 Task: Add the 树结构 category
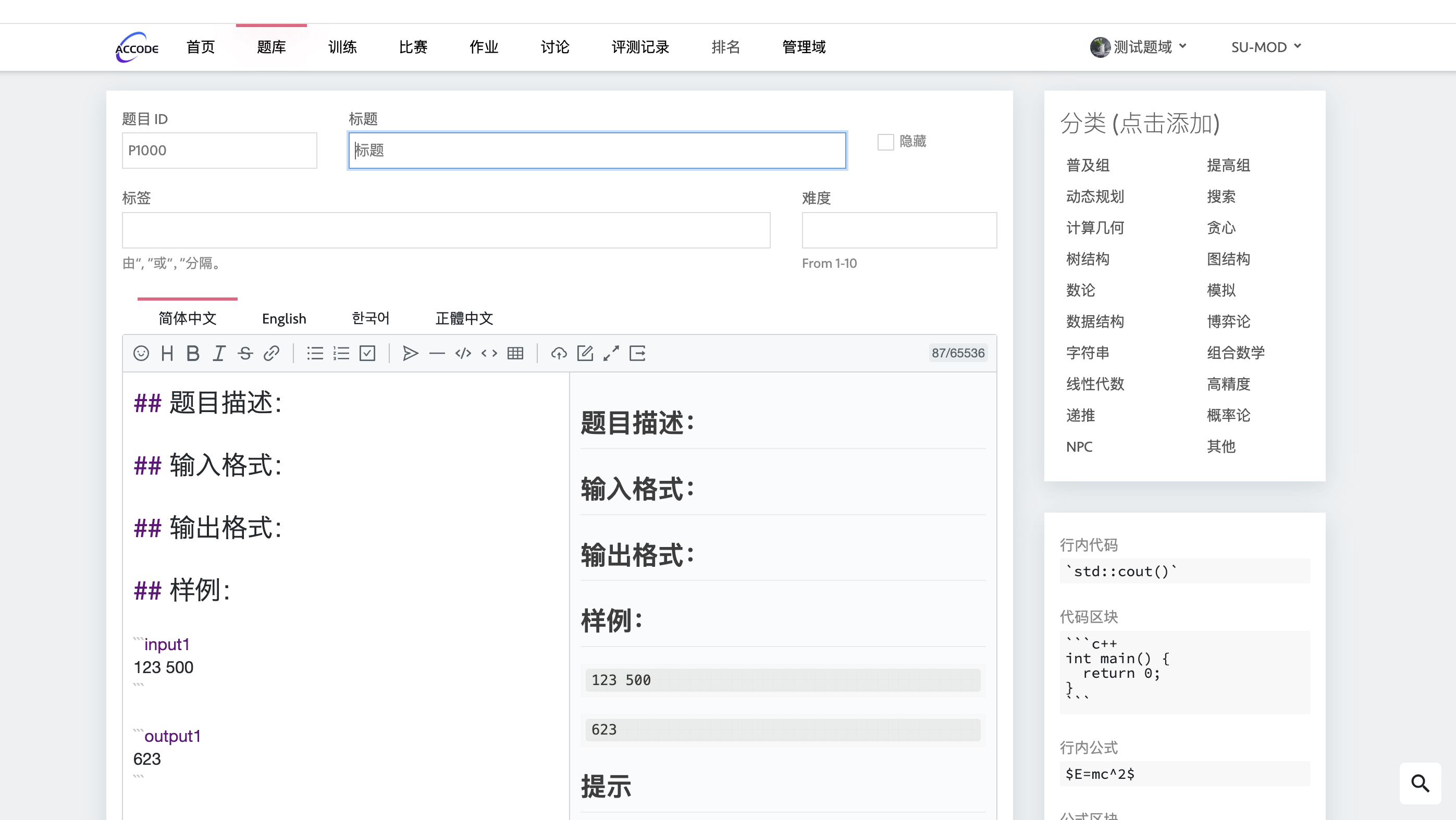pos(1088,259)
